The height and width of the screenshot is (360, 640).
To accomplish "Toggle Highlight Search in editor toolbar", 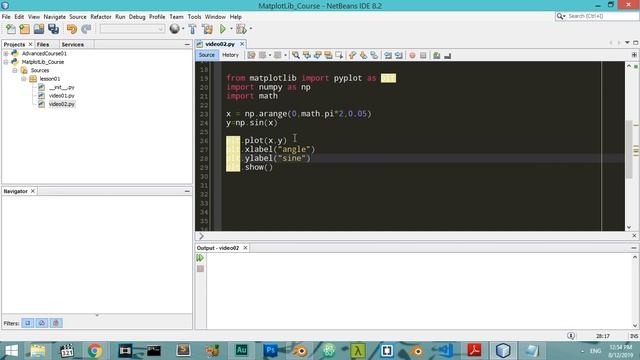I will click(328, 55).
